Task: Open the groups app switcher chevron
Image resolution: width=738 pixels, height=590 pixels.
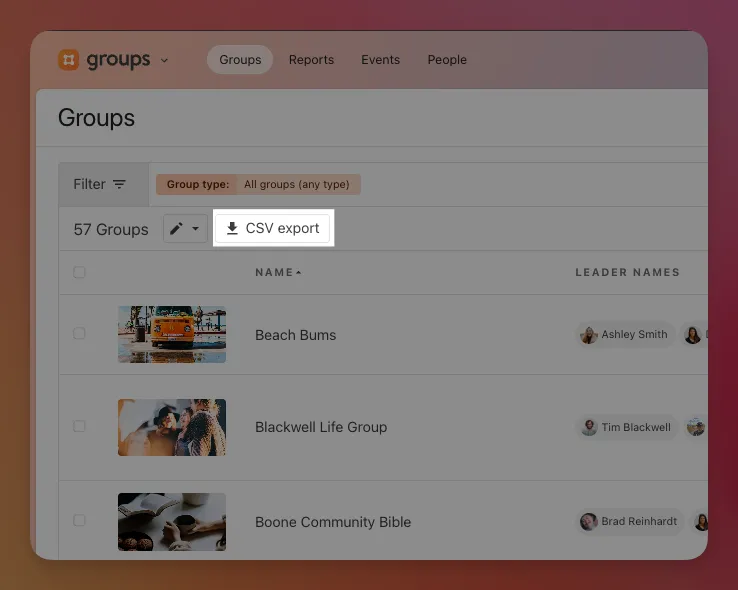Action: (164, 60)
